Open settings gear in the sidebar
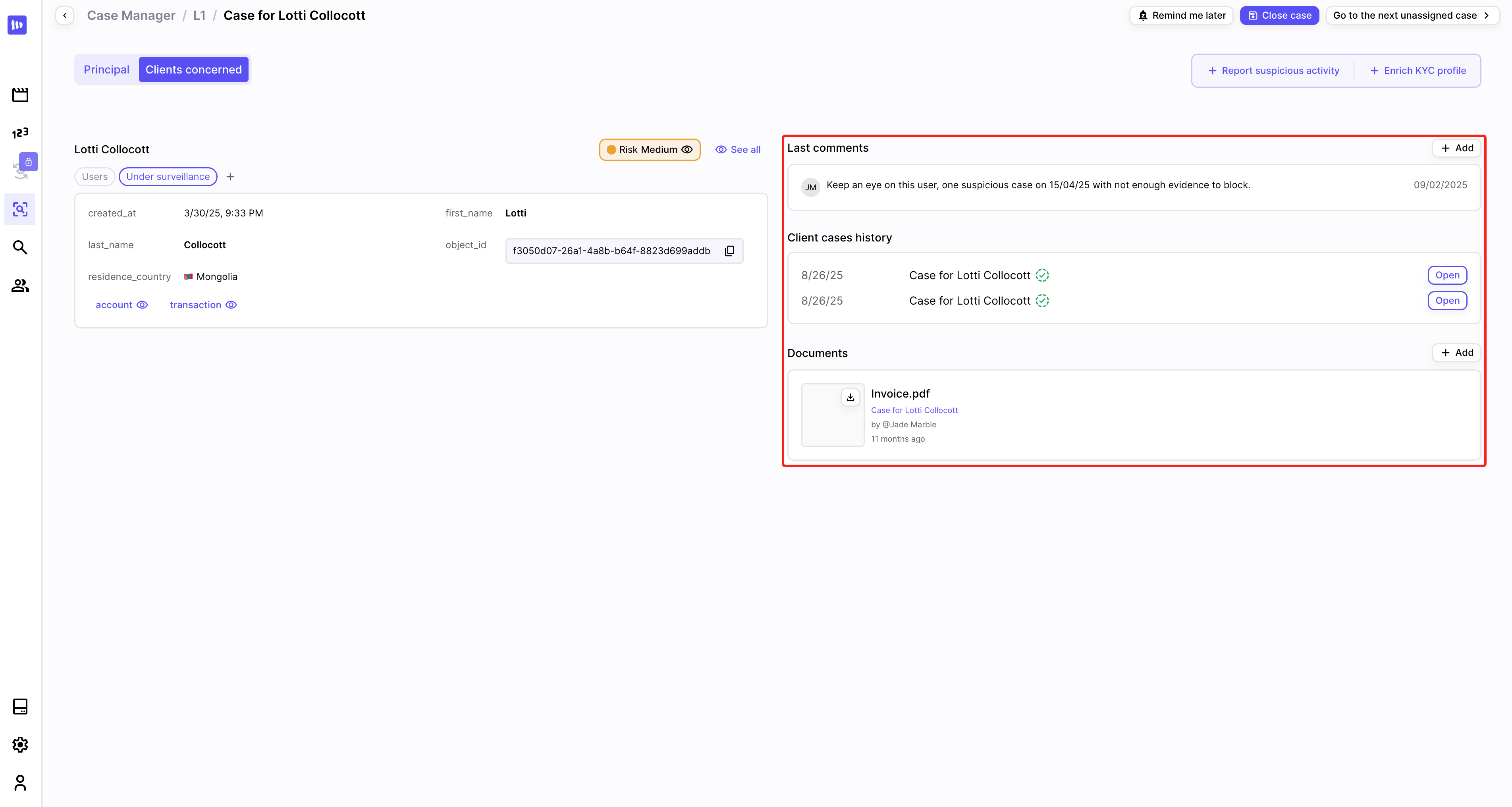 [x=20, y=744]
